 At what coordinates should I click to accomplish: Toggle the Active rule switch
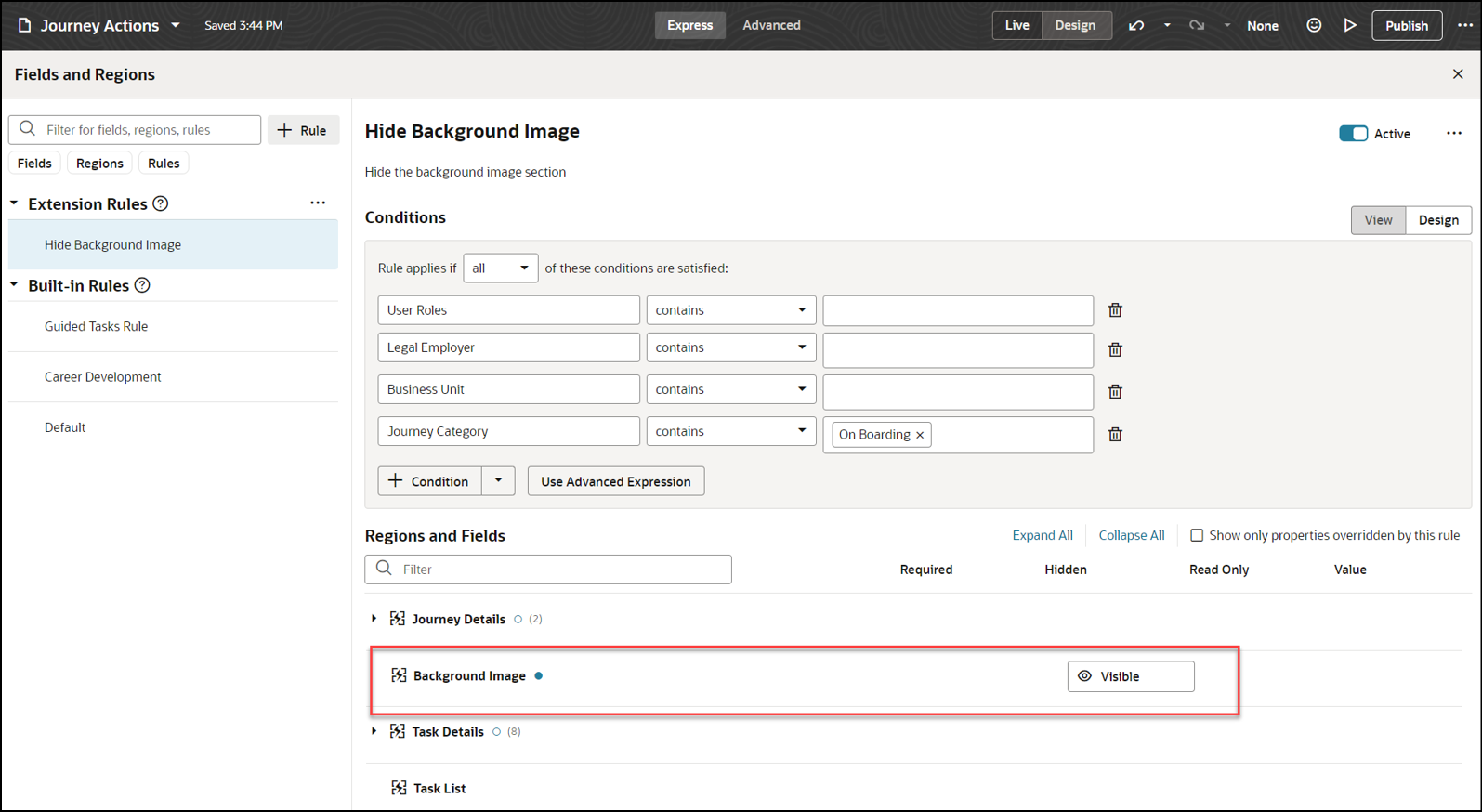[1353, 134]
